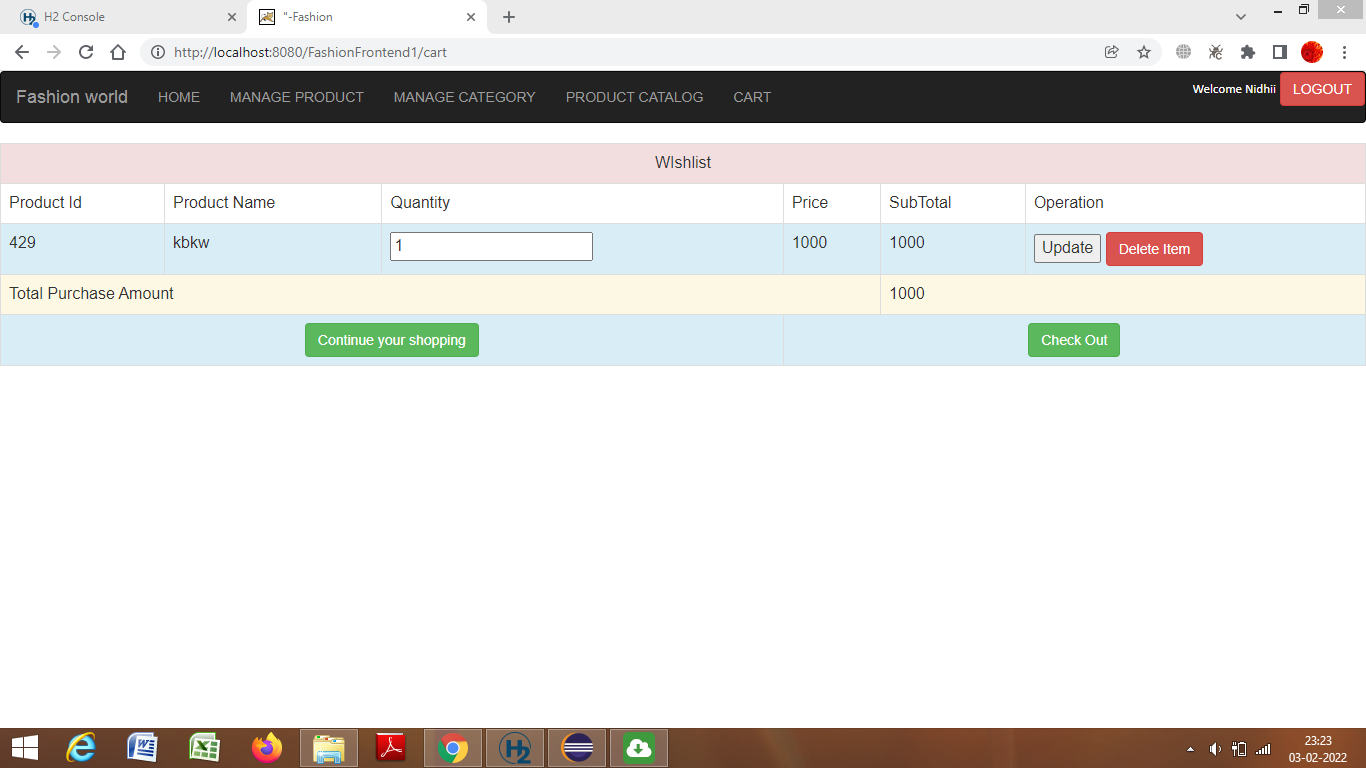Bookmark this page with the star icon

click(1143, 51)
